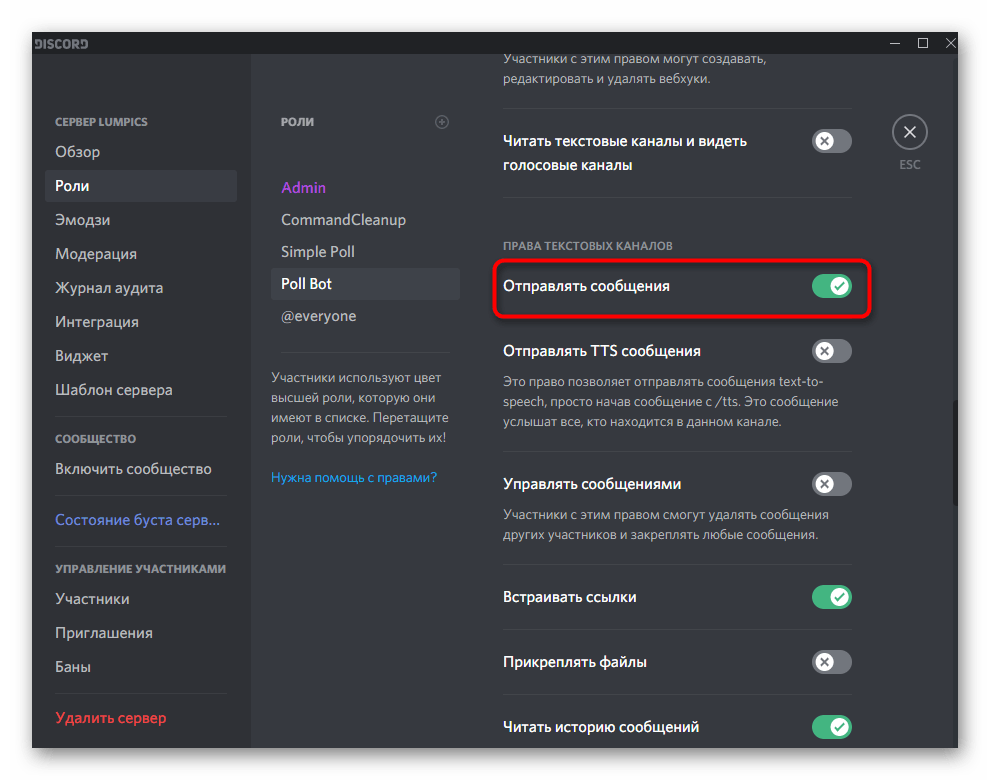Select the CommandCleanup role

coord(365,220)
